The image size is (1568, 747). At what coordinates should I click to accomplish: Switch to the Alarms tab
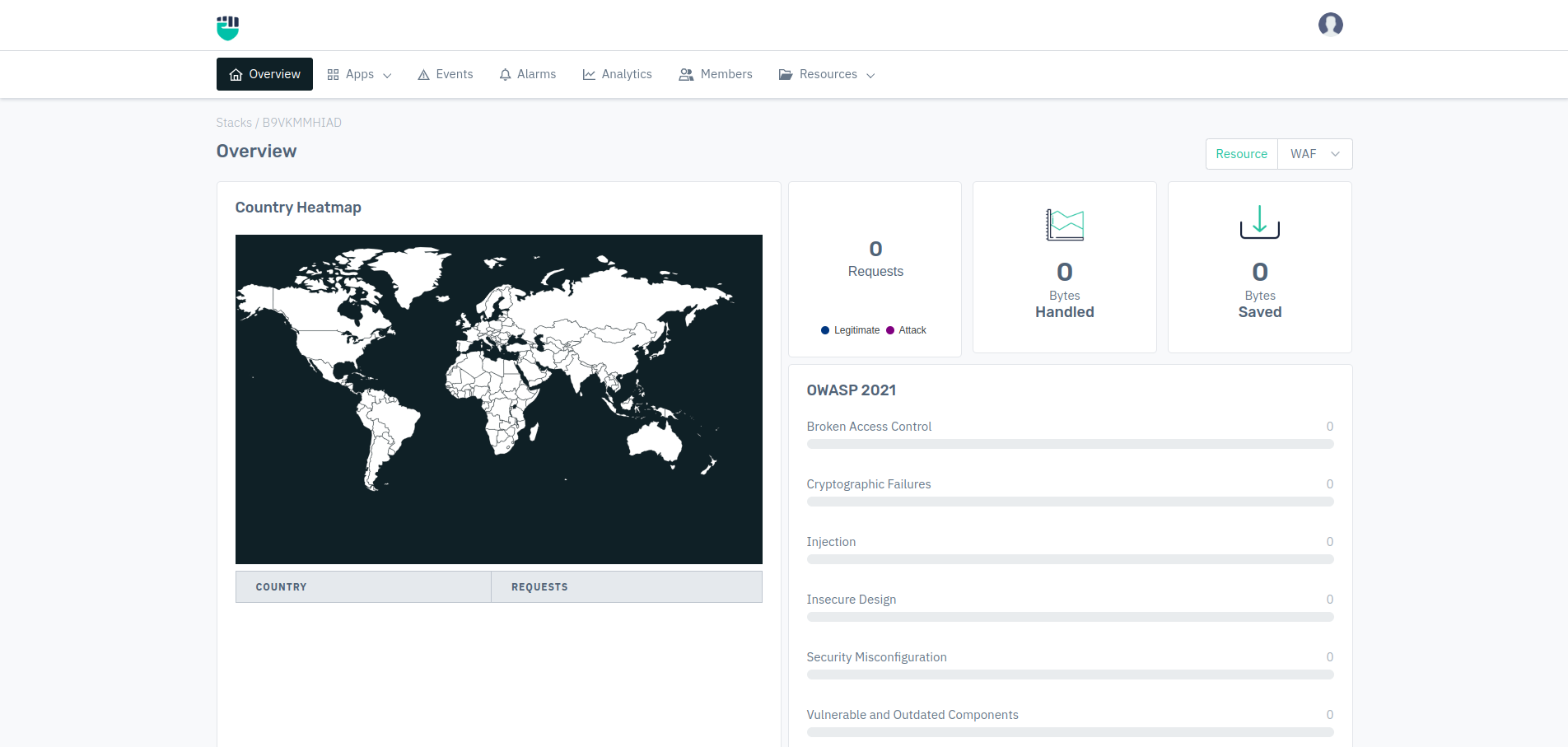(x=528, y=74)
